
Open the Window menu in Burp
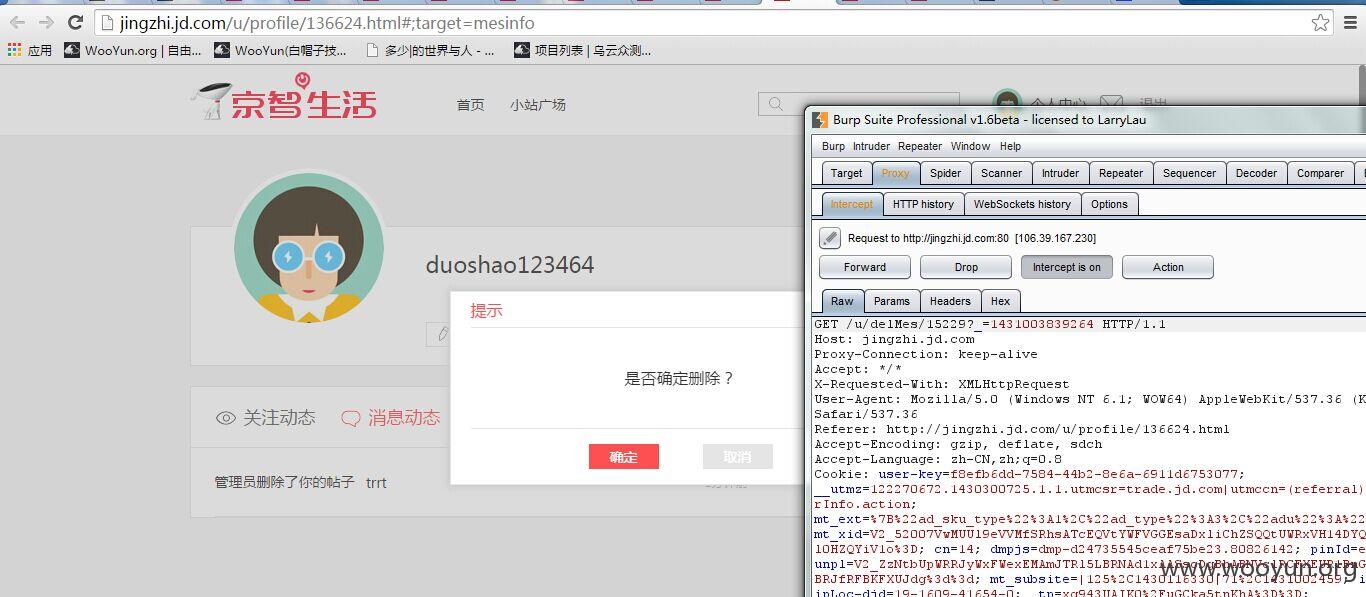point(970,146)
